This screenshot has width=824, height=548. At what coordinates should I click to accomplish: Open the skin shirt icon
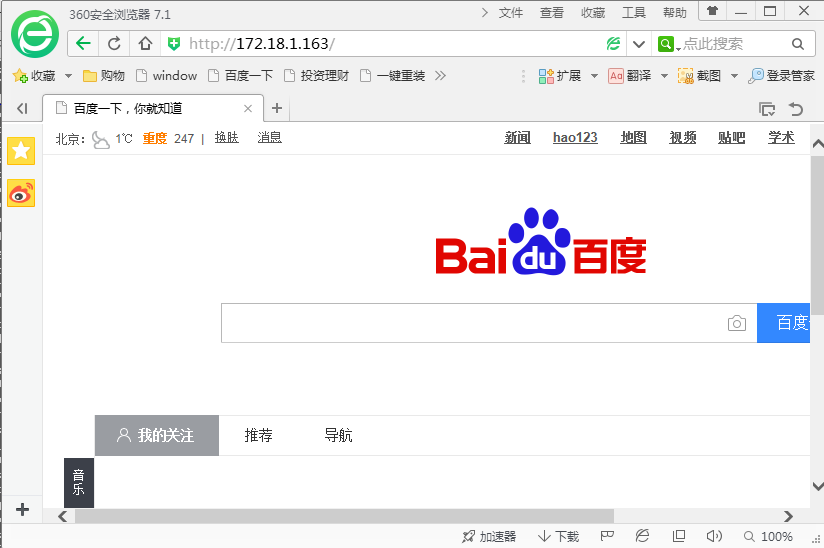pyautogui.click(x=713, y=11)
